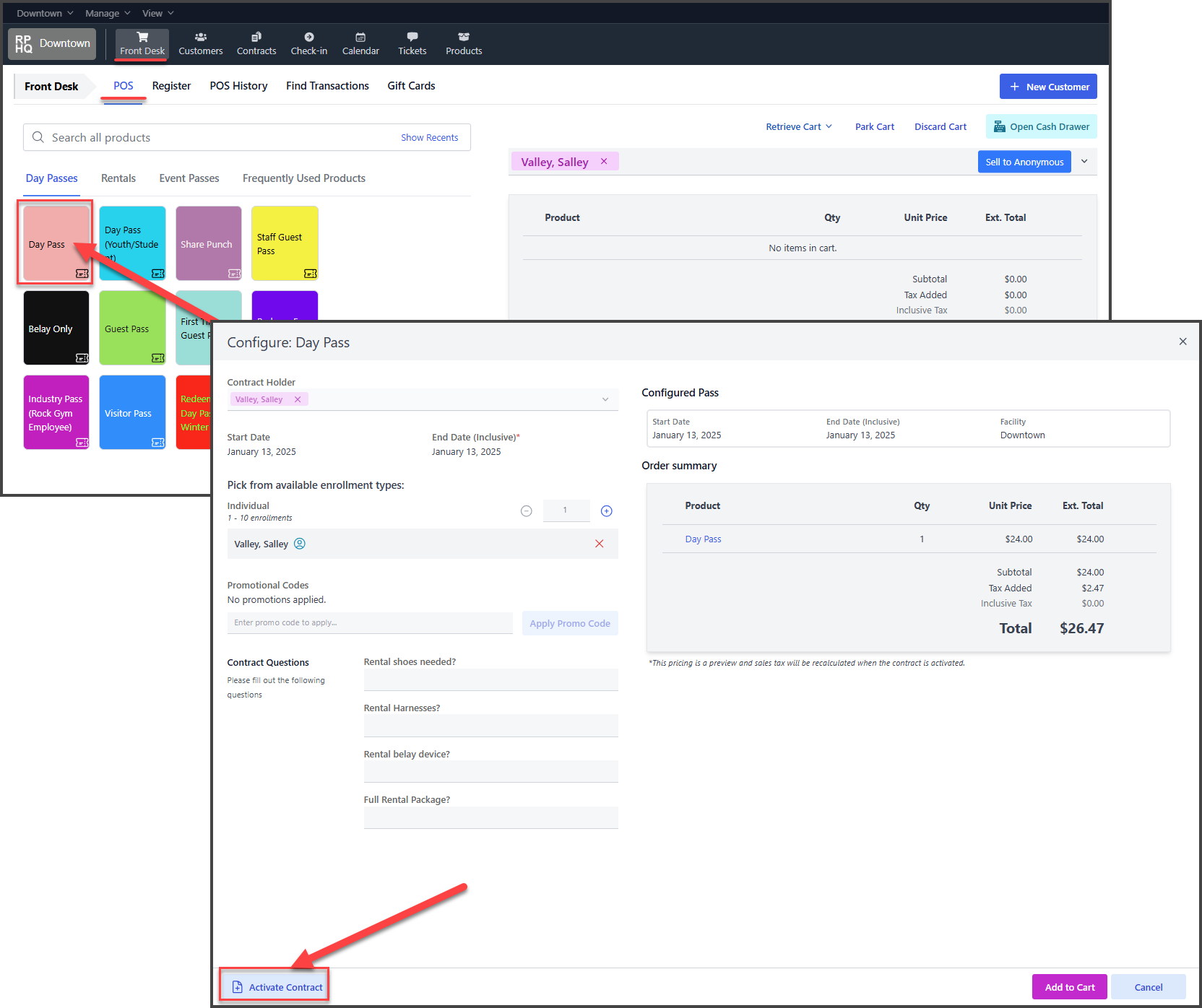Screen dimensions: 1202x1008
Task: Open the POS History tab
Action: [x=238, y=86]
